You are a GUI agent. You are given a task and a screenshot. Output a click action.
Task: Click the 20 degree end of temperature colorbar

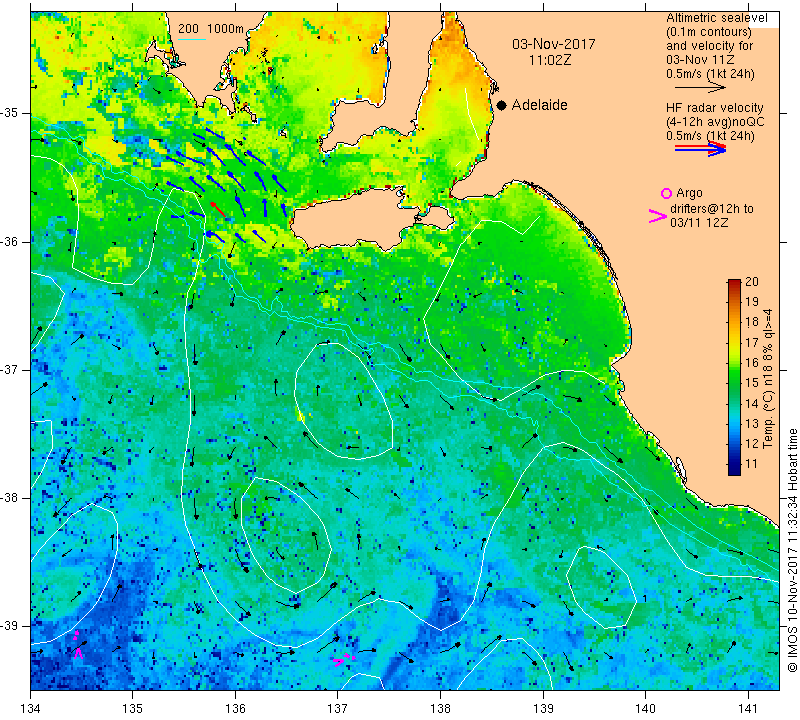click(x=734, y=282)
